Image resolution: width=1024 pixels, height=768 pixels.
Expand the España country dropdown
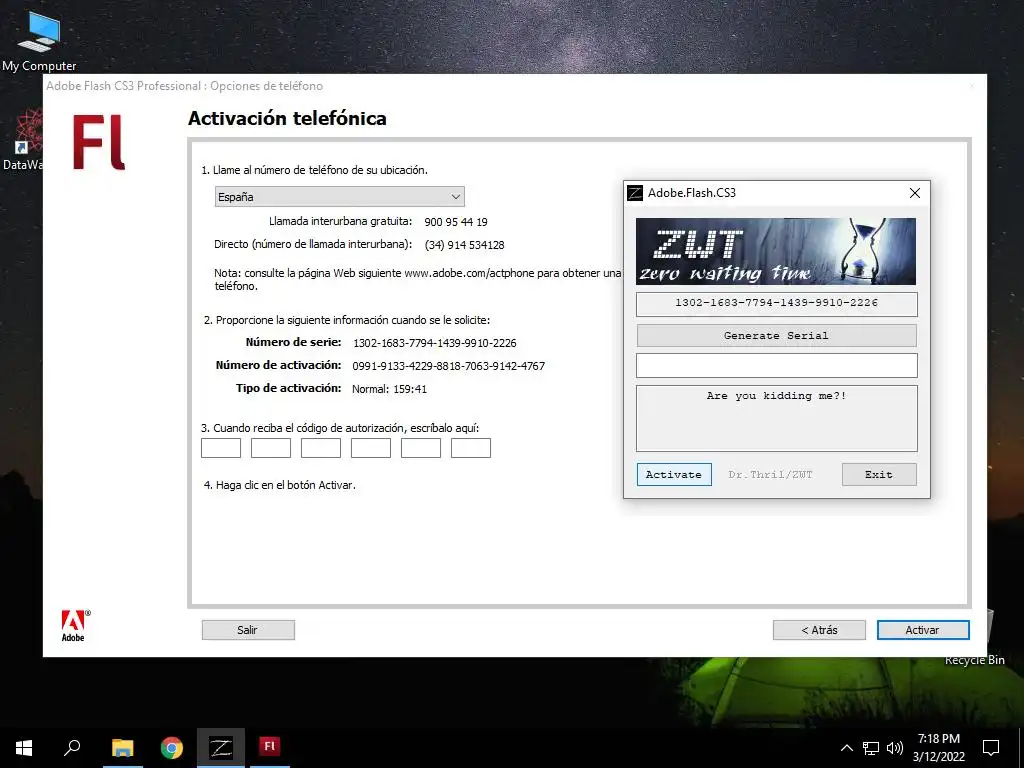pos(340,197)
